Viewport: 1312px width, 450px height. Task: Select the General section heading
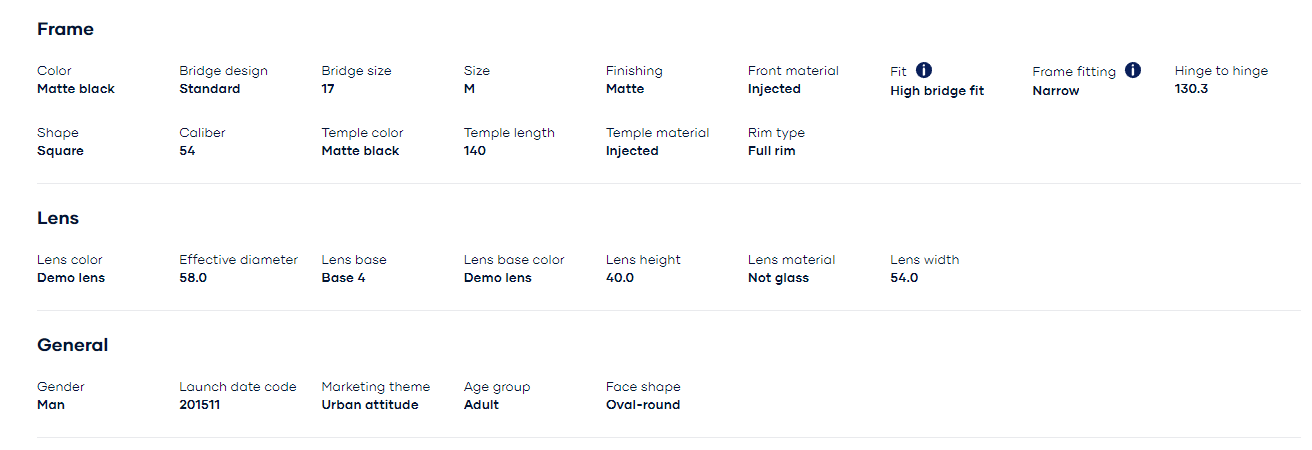point(72,345)
